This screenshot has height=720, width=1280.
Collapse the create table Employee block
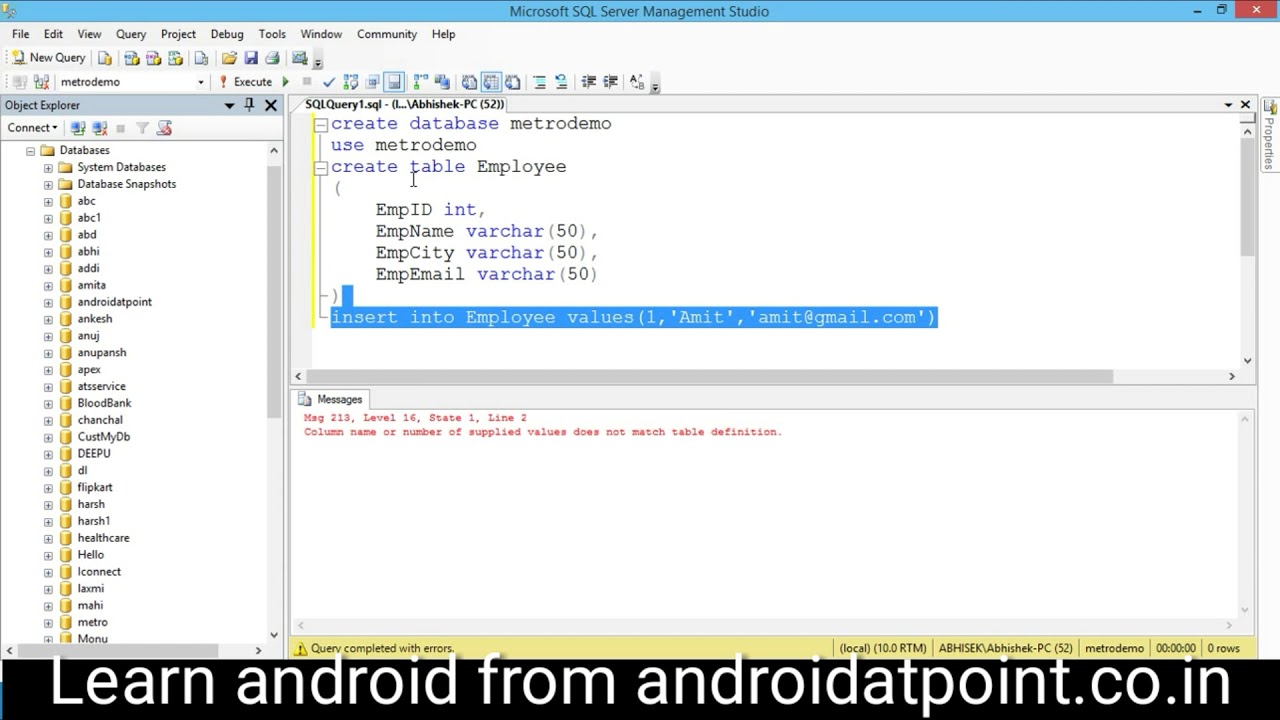click(x=320, y=167)
